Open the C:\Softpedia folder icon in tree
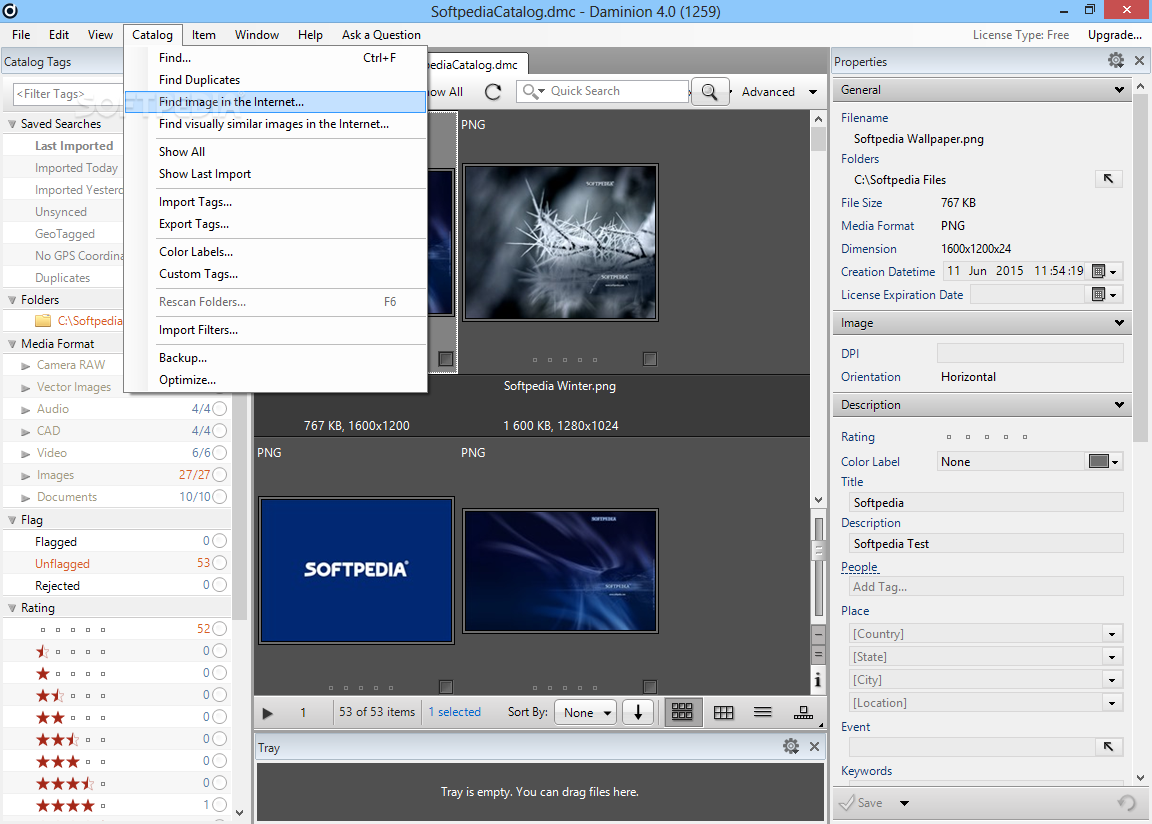This screenshot has height=824, width=1152. [x=43, y=321]
